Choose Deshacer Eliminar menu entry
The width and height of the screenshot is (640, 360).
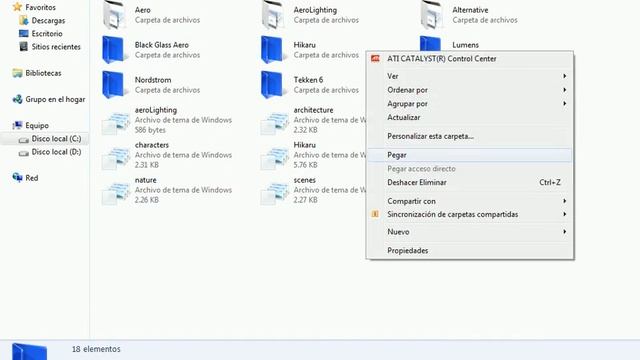pyautogui.click(x=470, y=182)
